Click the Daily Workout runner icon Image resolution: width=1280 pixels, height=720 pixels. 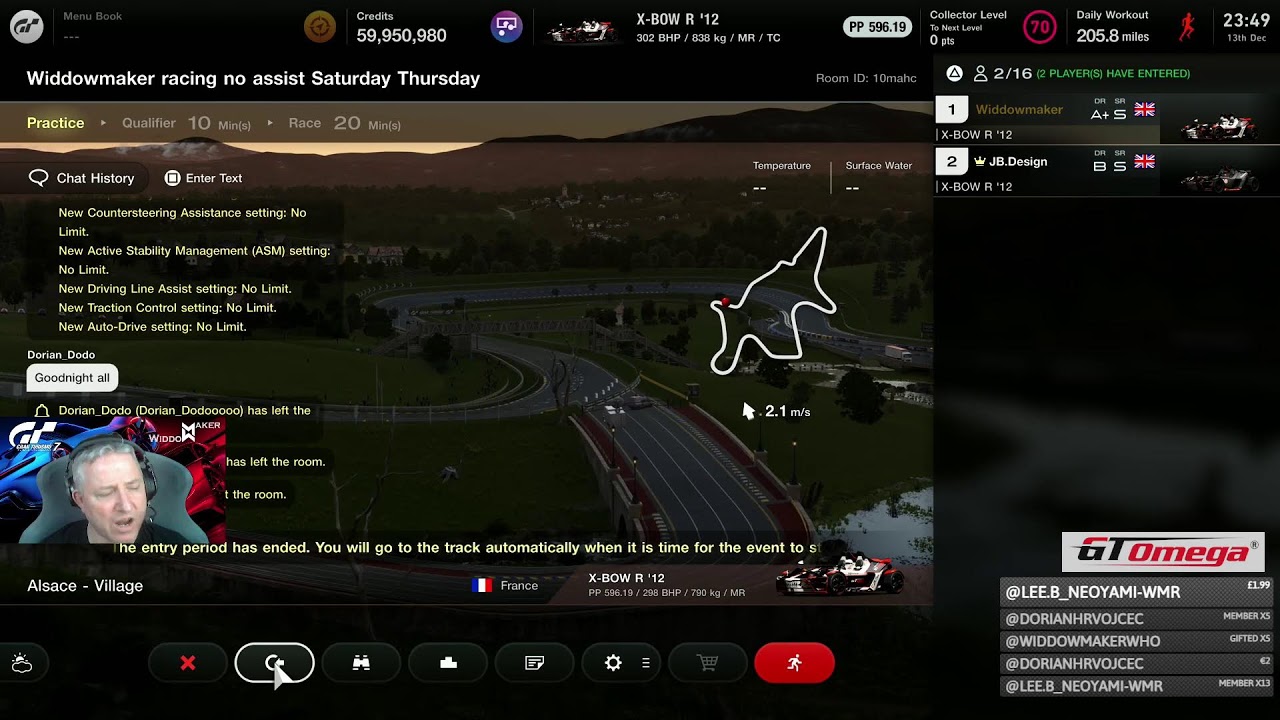pos(1186,27)
